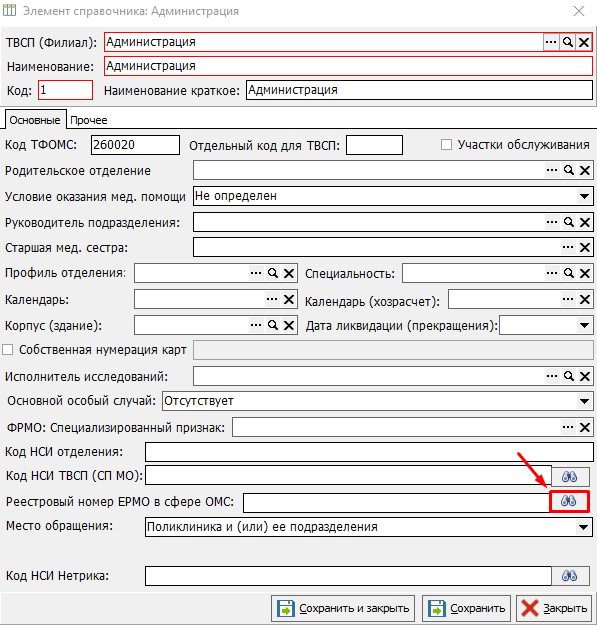Click binoculars for Реестровый номер ЕРМО

point(569,501)
